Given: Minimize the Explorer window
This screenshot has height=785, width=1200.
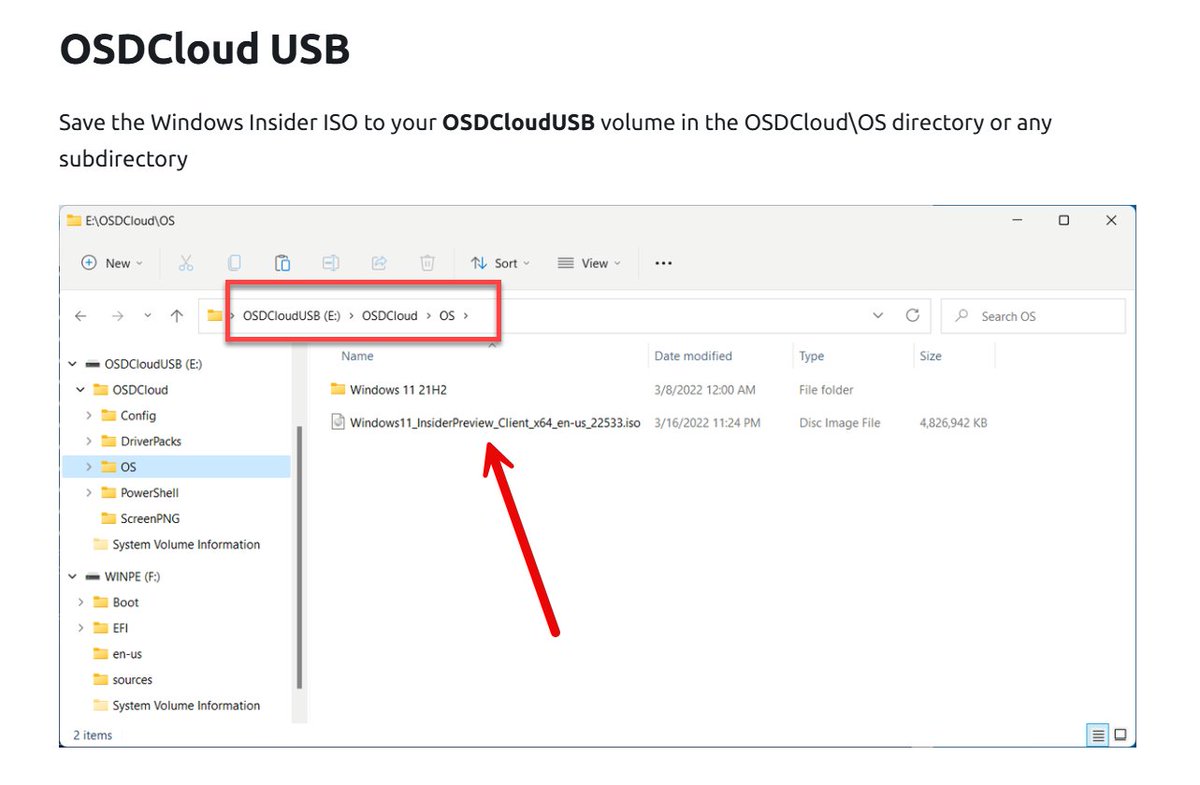Looking at the screenshot, I should (1017, 220).
